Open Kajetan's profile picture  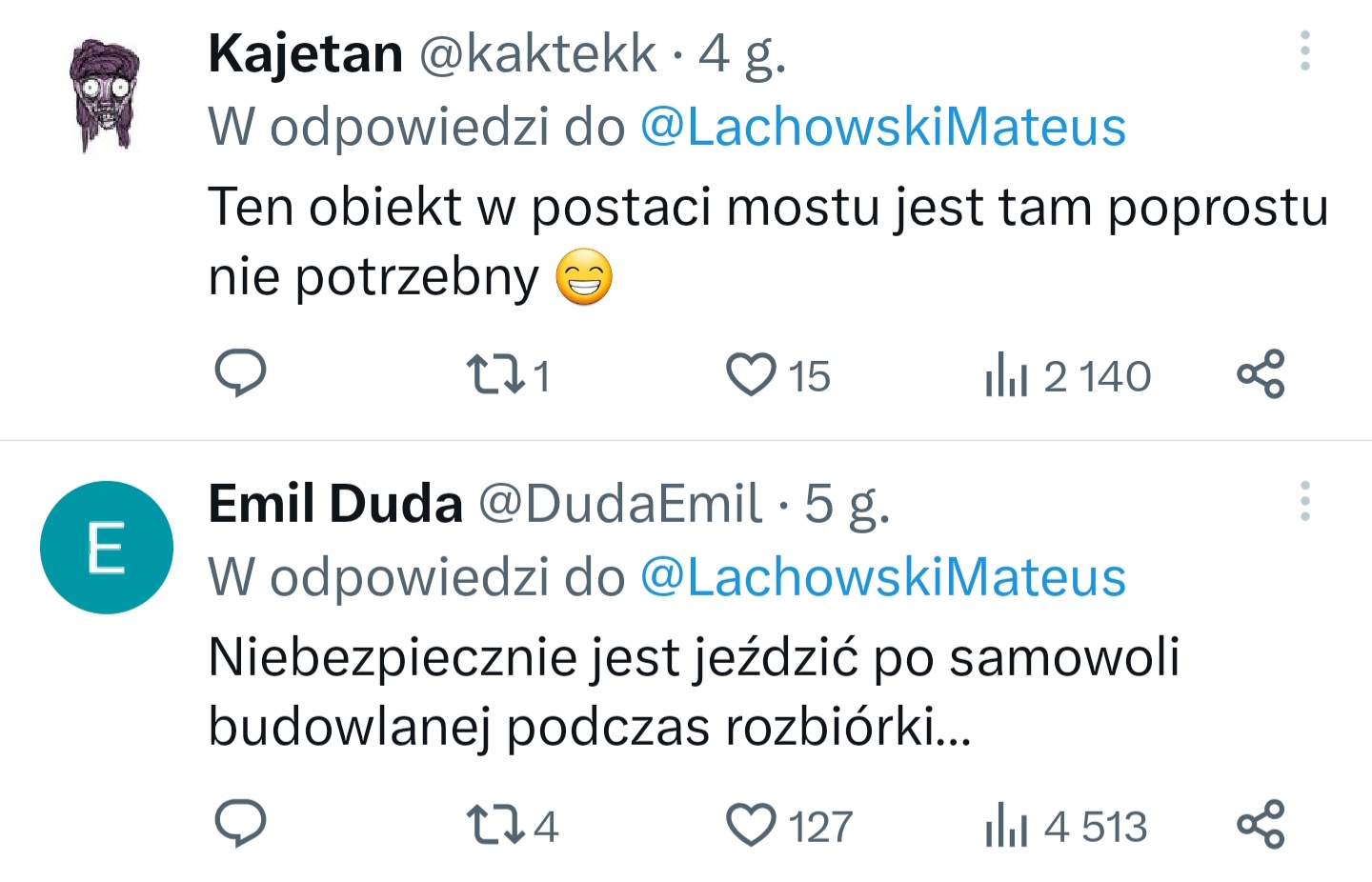(106, 95)
